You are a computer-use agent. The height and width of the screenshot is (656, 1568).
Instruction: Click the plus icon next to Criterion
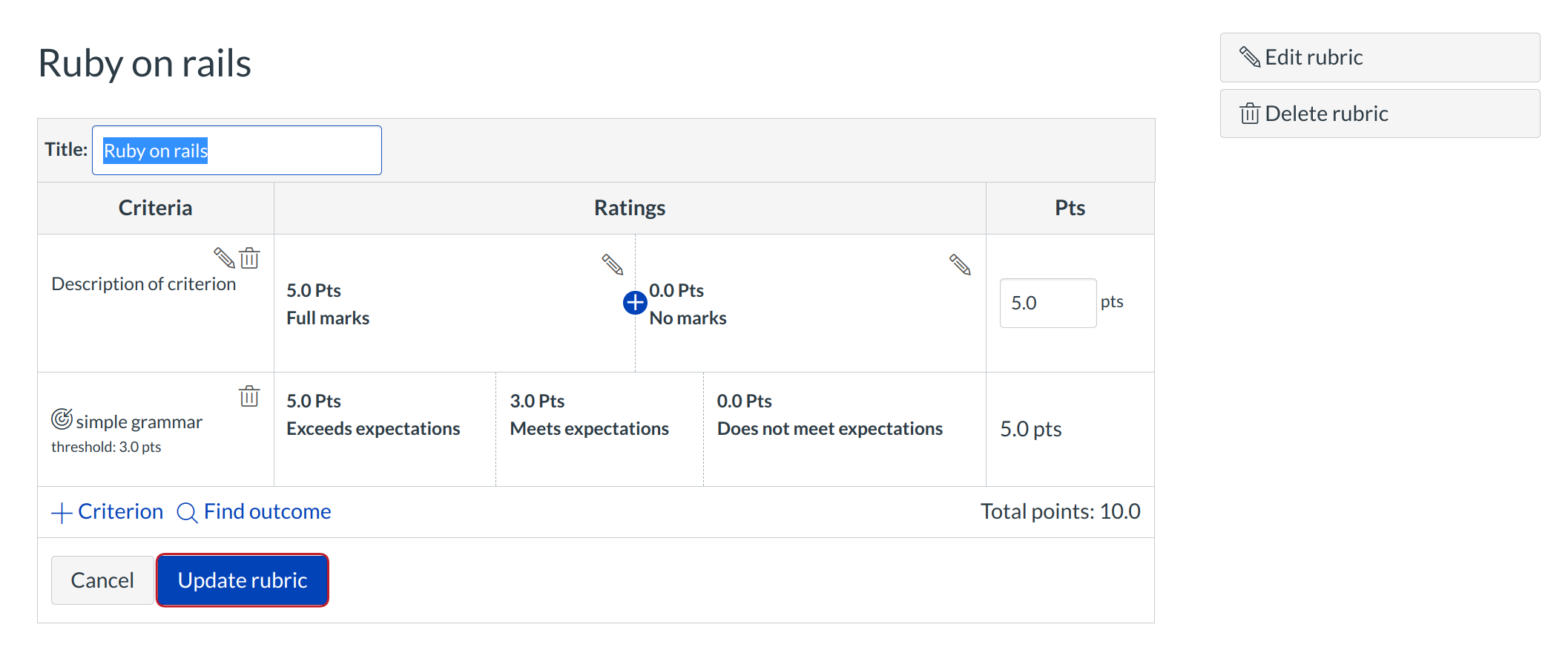62,513
